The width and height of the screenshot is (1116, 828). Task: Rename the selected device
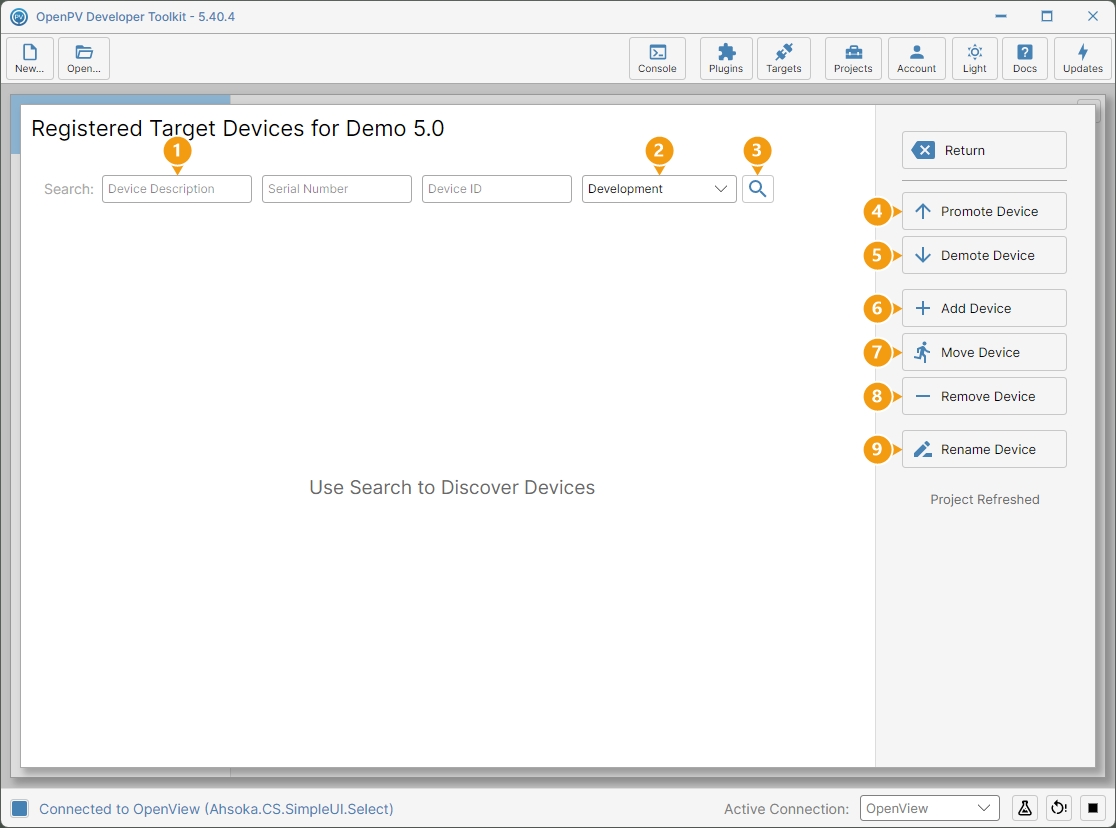click(x=984, y=449)
